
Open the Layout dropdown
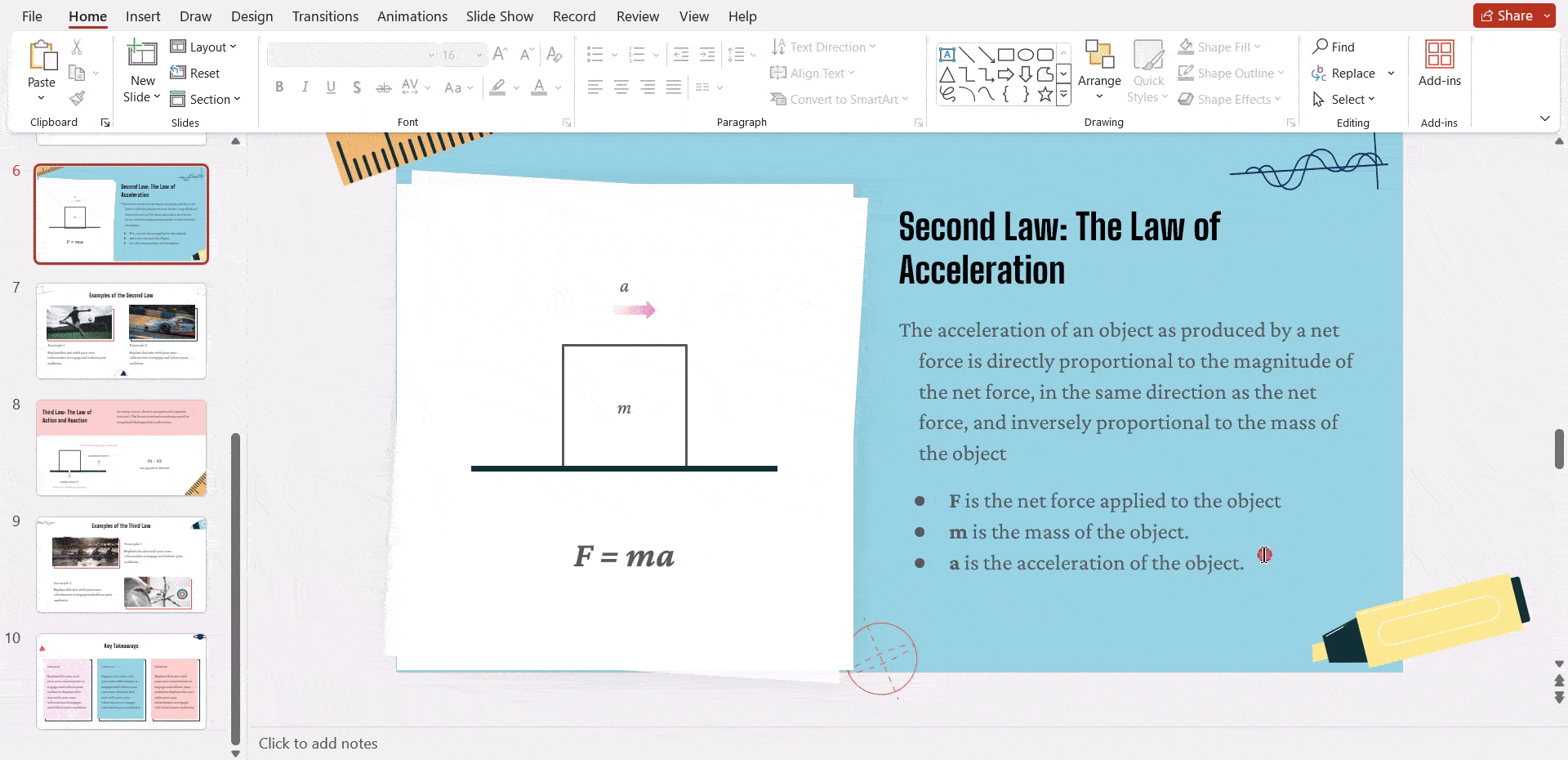click(203, 47)
